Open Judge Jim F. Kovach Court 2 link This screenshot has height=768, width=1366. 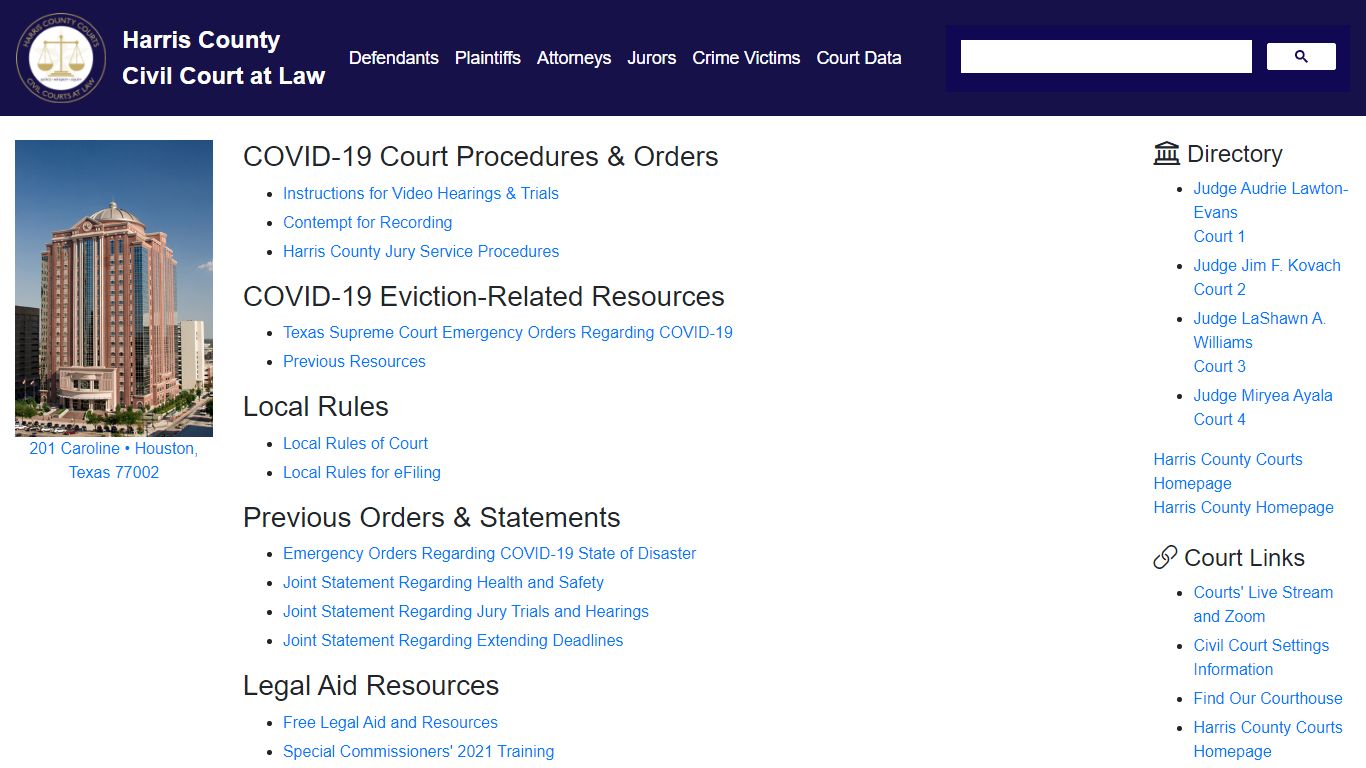[x=1267, y=277]
